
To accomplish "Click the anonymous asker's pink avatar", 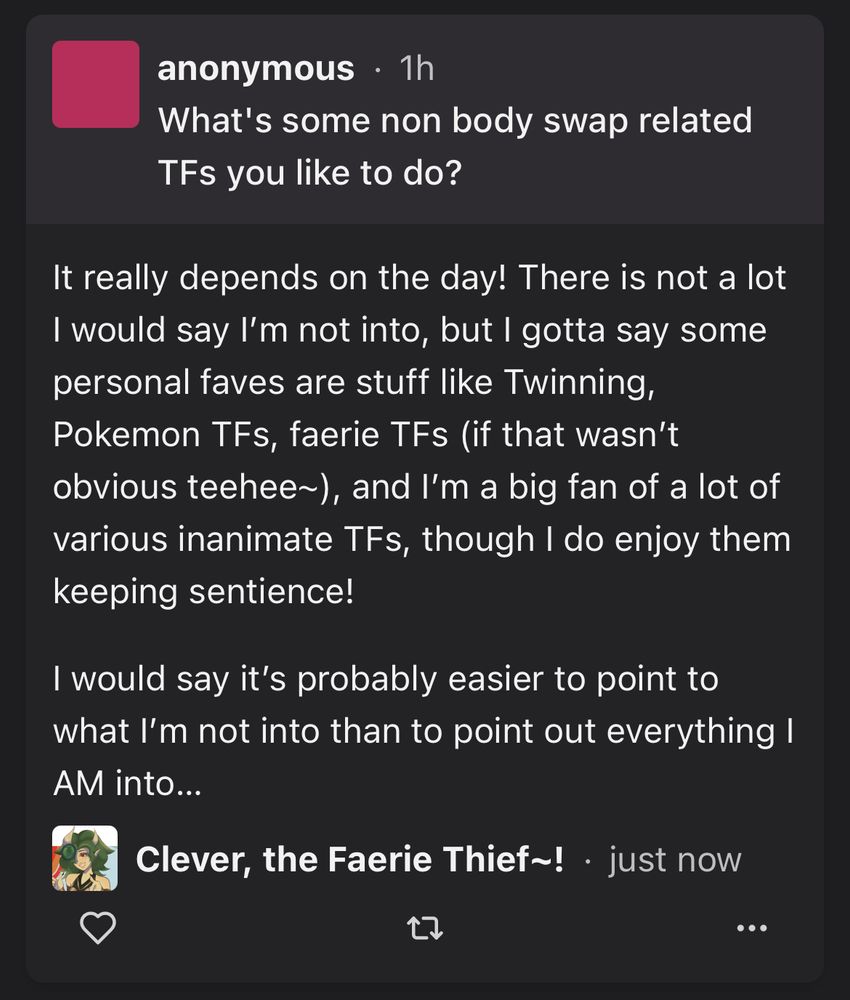I will point(97,84).
